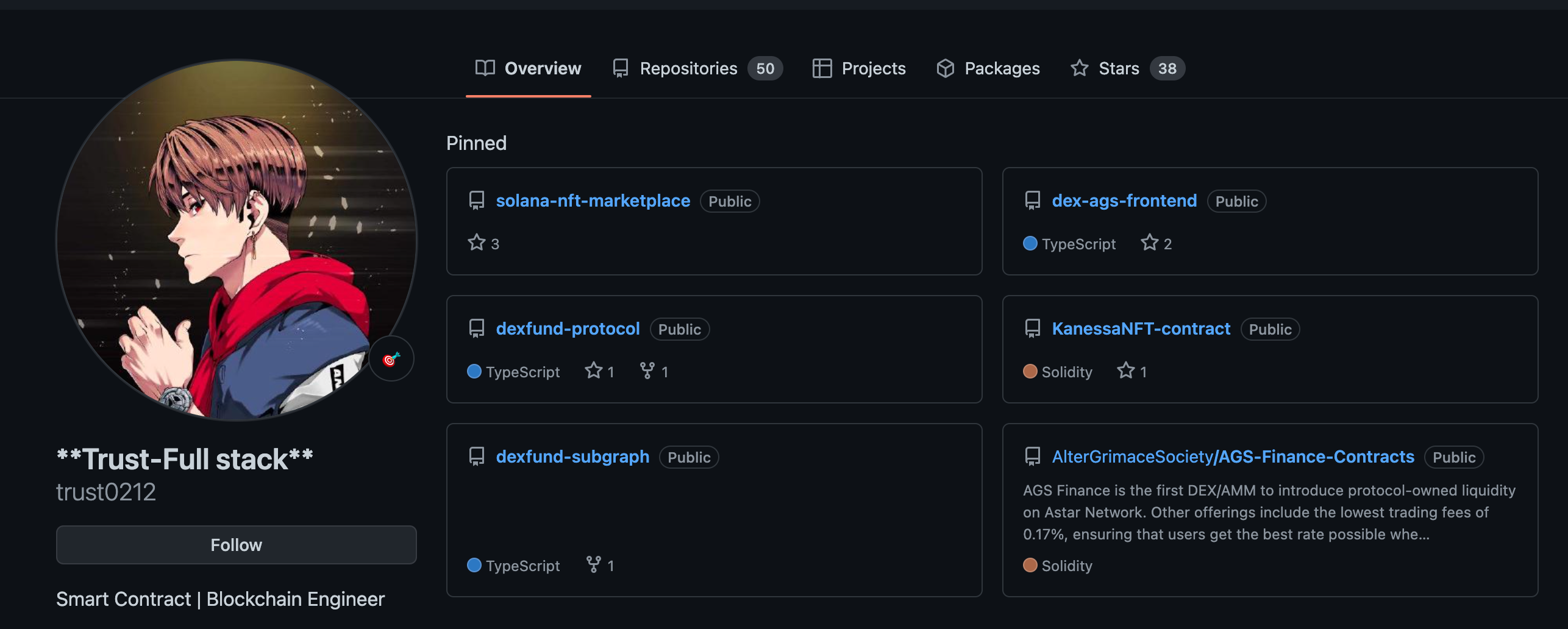Click the Repositories repo icon in tab bar
Viewport: 1568px width, 629px height.
(621, 68)
